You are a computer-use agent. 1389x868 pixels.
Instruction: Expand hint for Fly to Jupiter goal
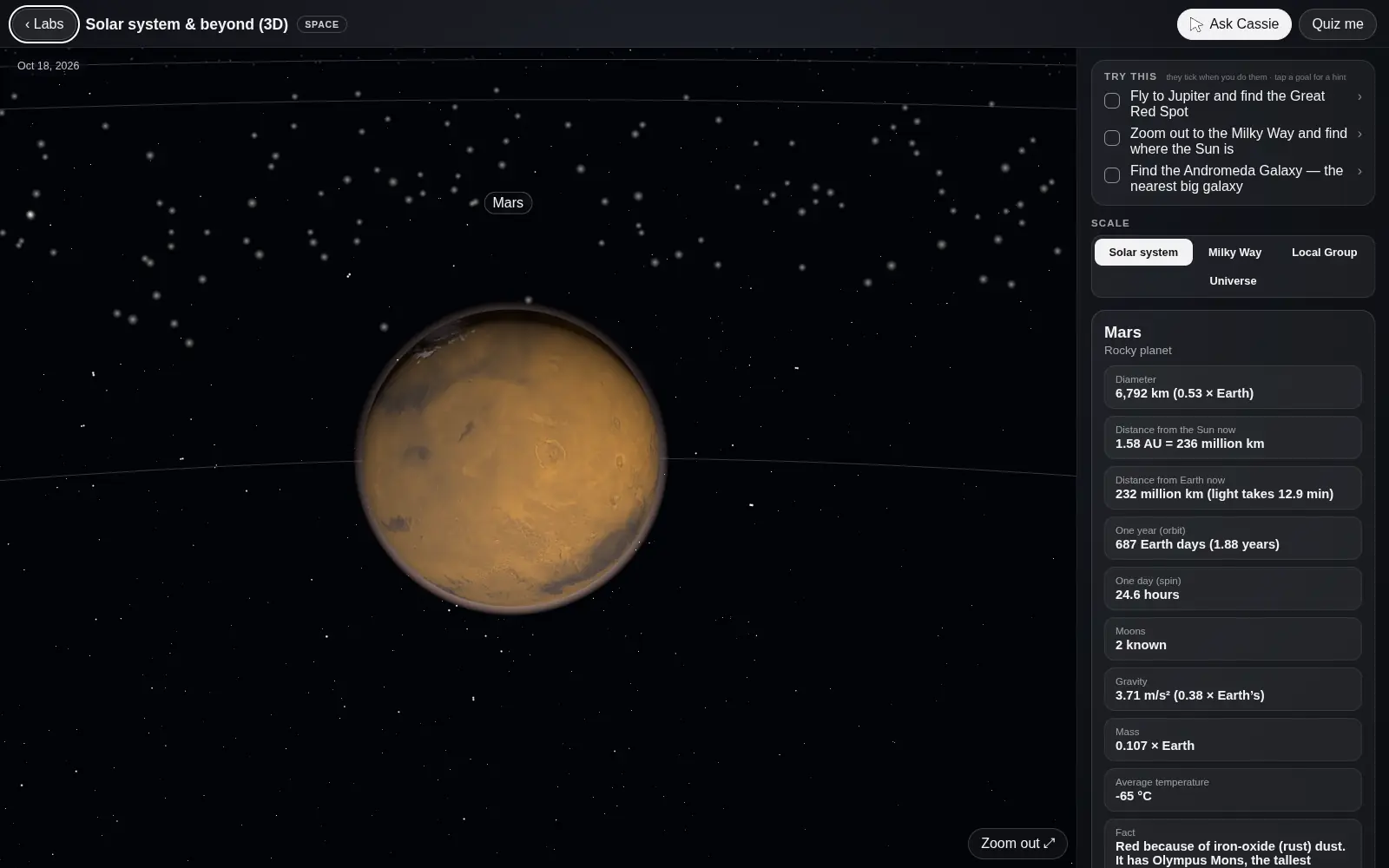click(1359, 97)
